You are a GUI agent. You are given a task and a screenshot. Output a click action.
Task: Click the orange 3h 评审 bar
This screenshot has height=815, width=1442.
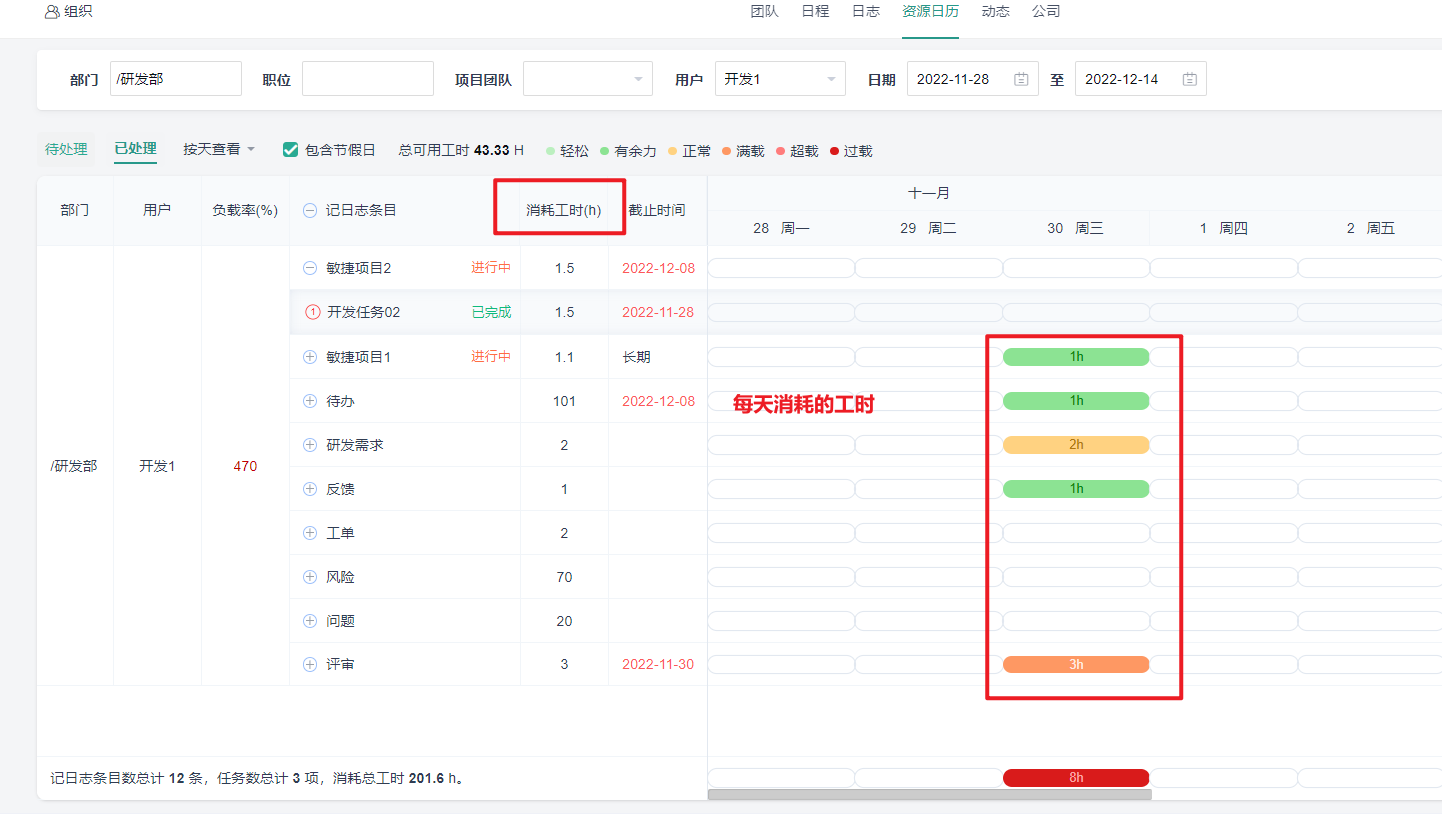1076,665
